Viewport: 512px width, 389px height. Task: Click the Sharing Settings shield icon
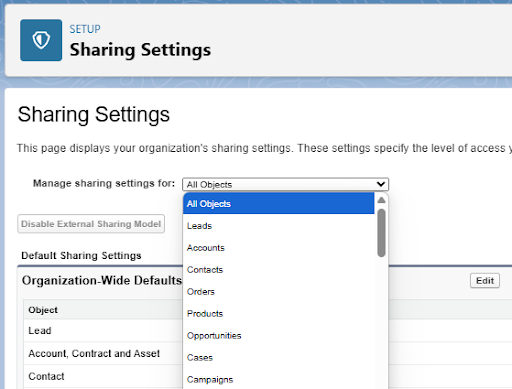tap(41, 40)
